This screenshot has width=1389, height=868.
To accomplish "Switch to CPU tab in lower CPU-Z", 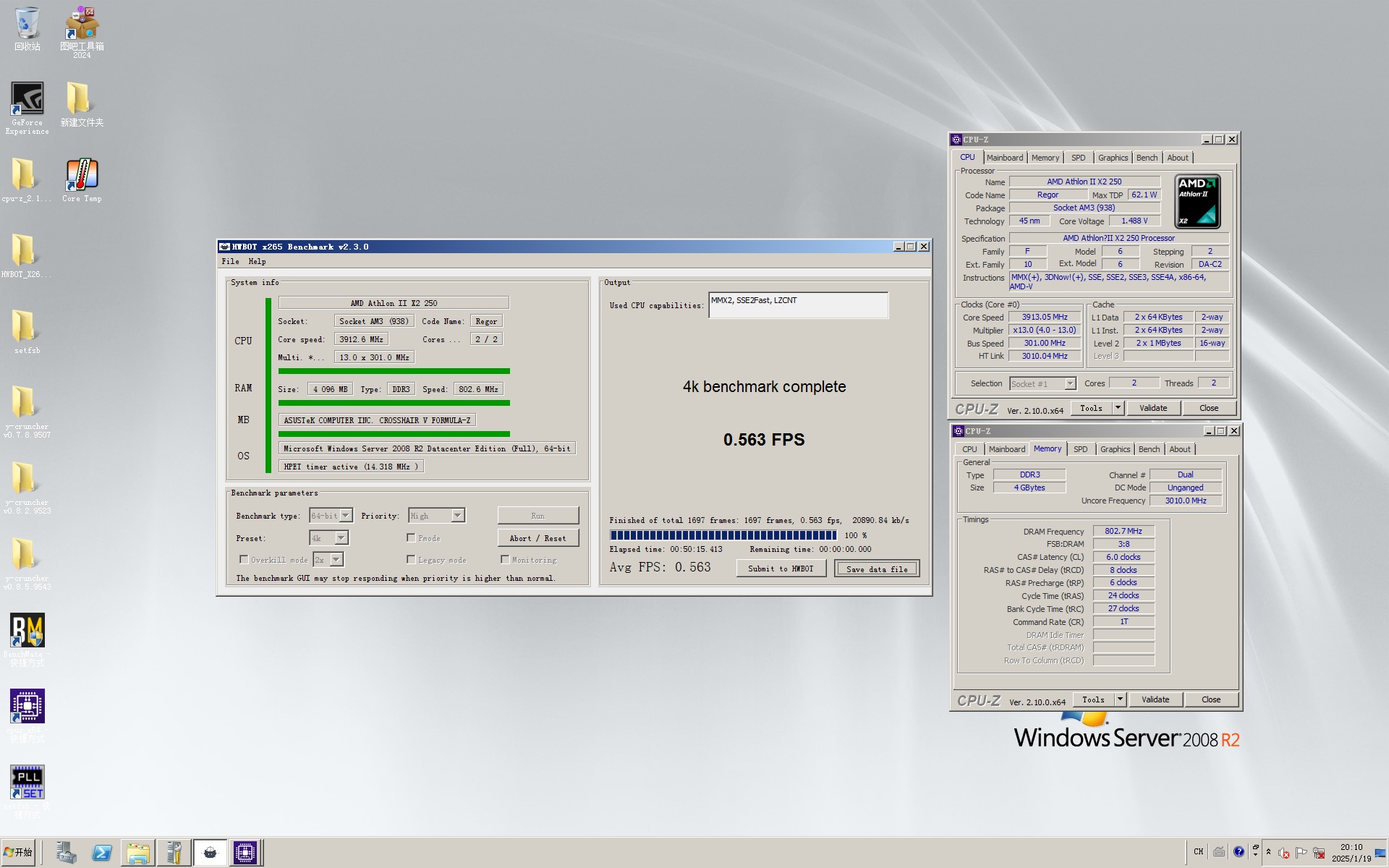I will (969, 449).
